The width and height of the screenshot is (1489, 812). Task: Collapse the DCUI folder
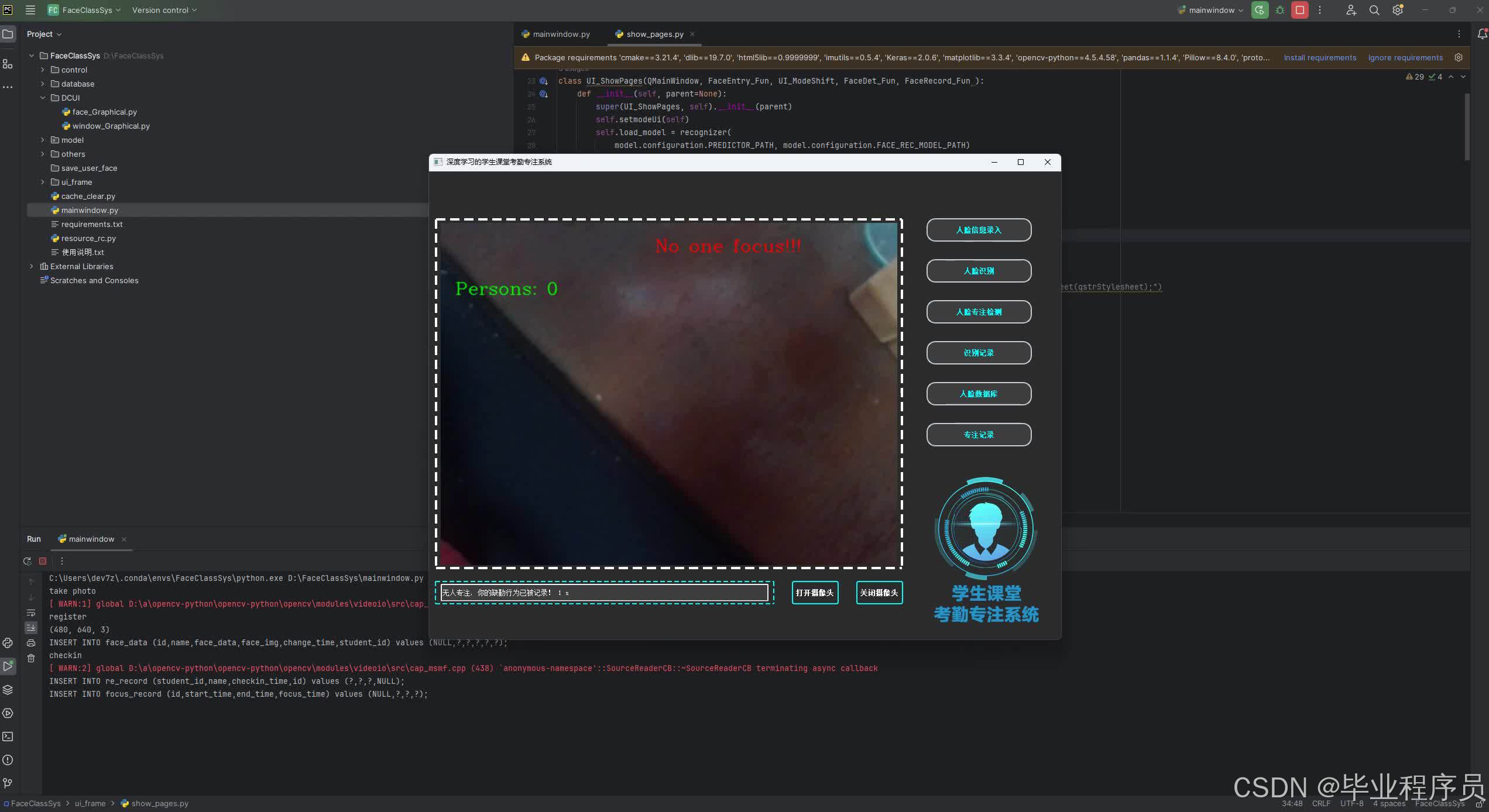(42, 98)
